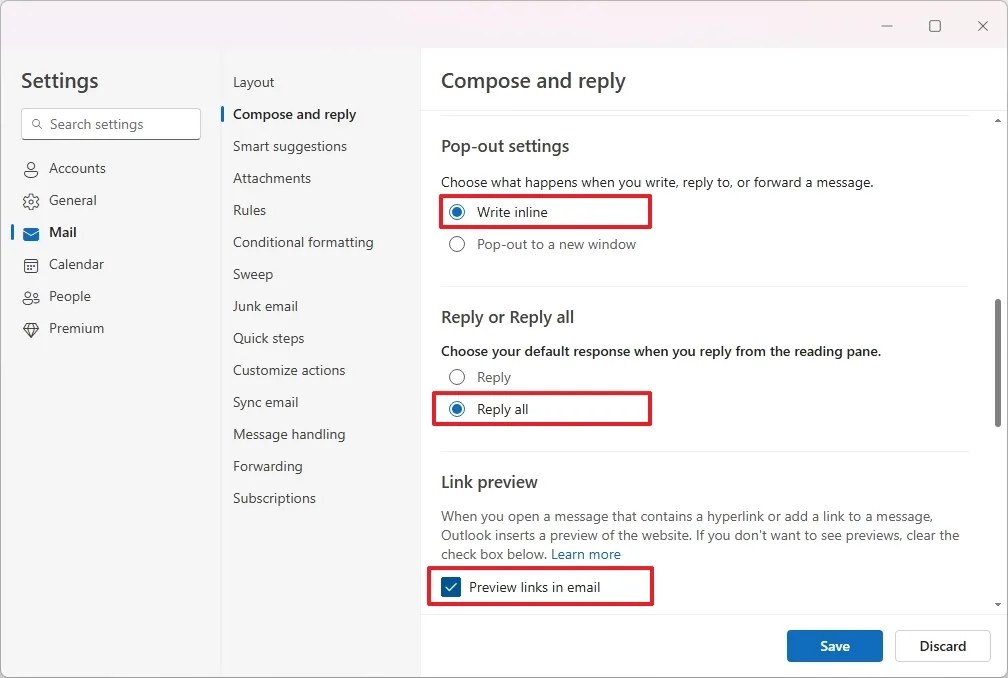Select the General settings gear icon
This screenshot has width=1008, height=678.
pos(31,200)
